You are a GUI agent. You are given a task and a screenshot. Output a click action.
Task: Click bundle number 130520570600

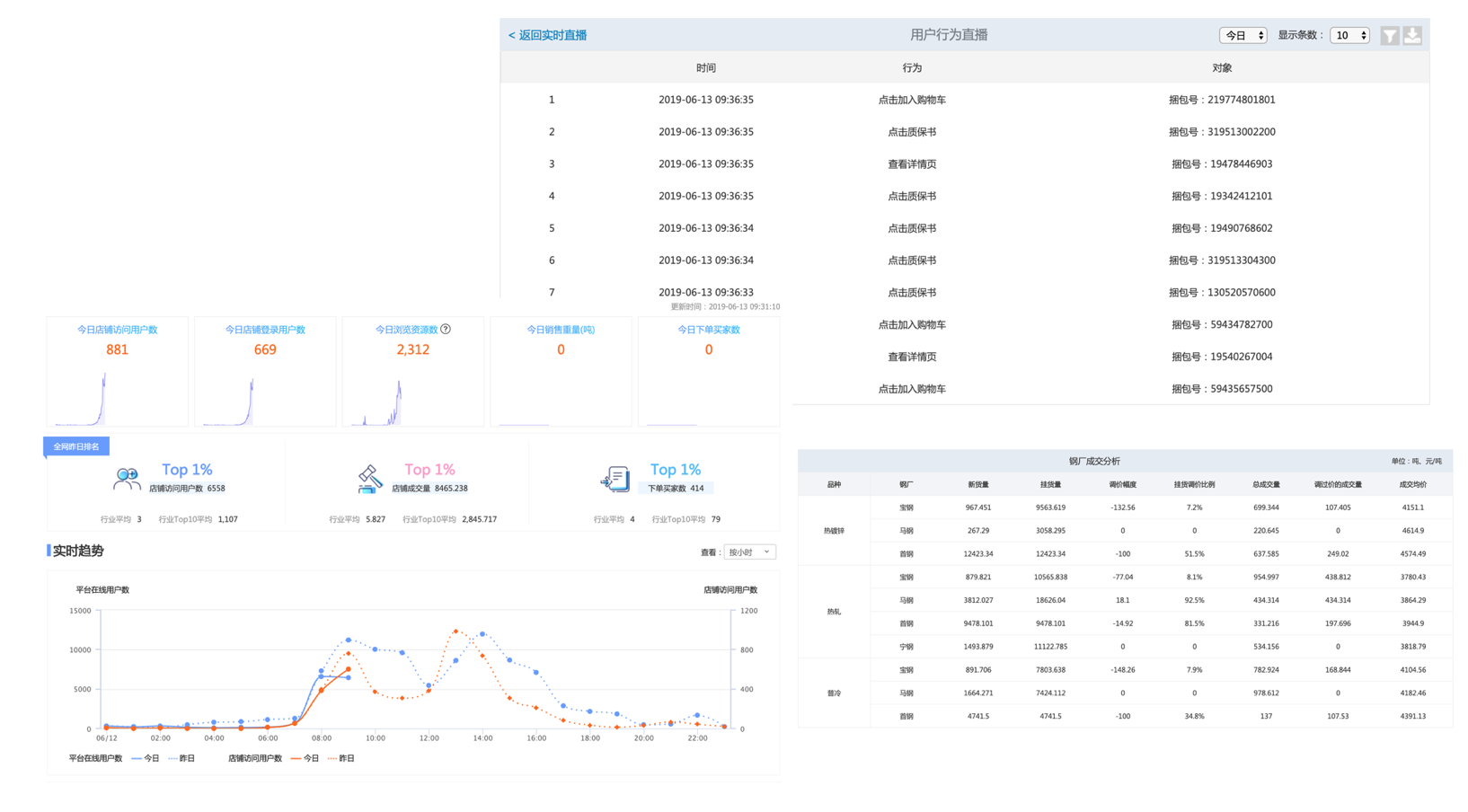1242,293
